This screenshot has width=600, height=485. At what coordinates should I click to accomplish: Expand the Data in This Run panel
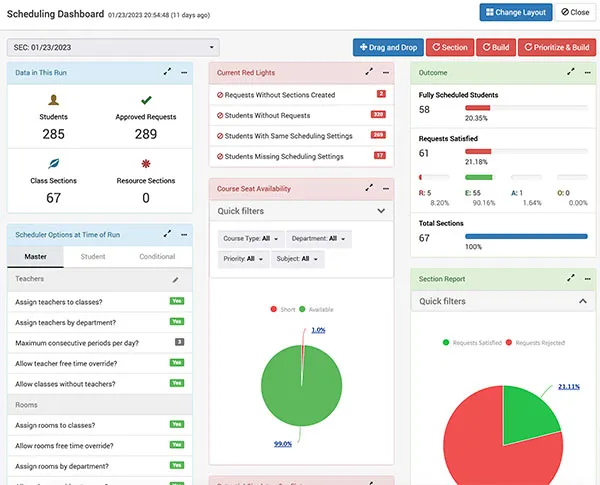167,73
